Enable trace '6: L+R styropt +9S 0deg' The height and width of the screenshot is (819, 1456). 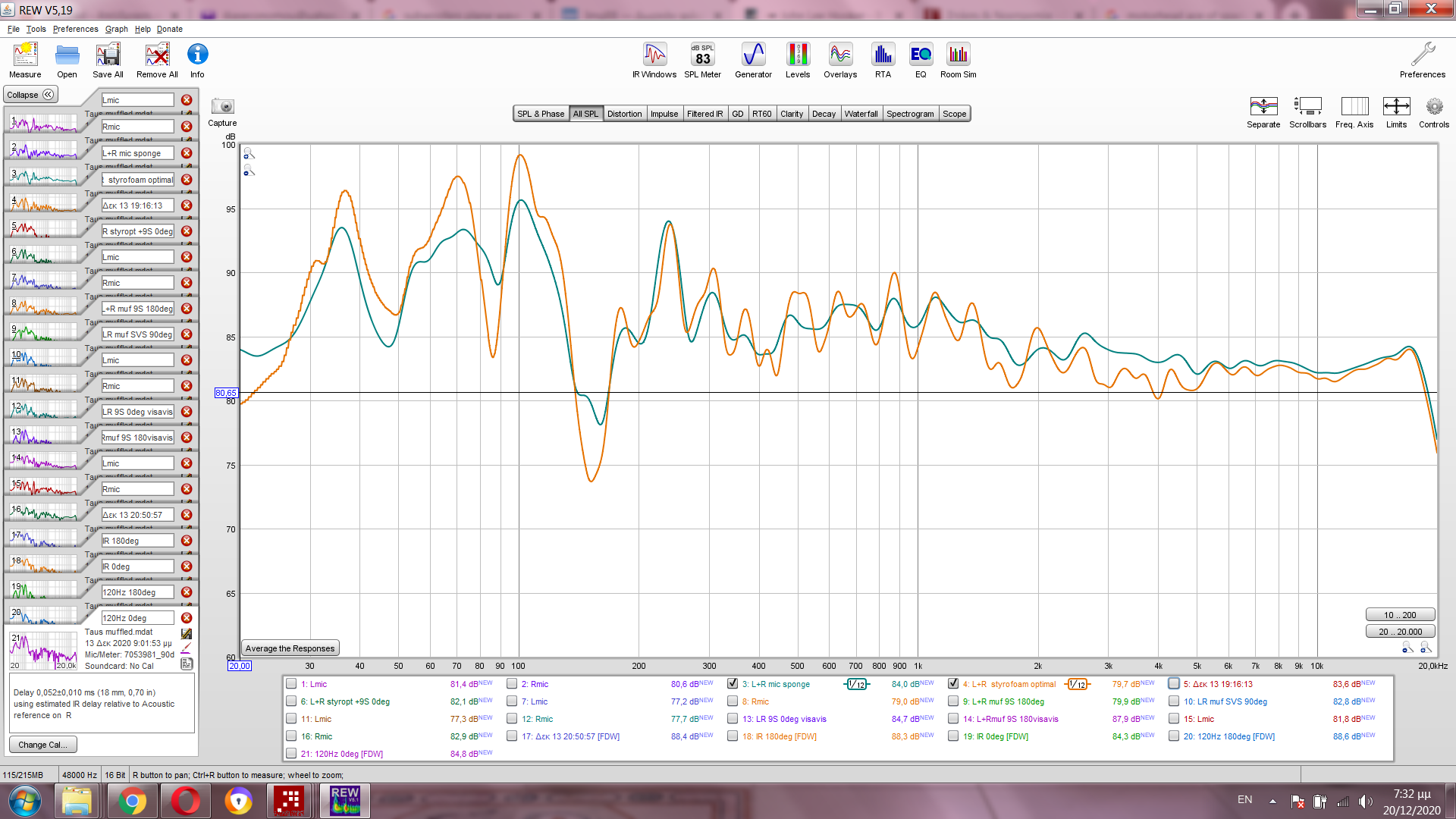[x=291, y=701]
